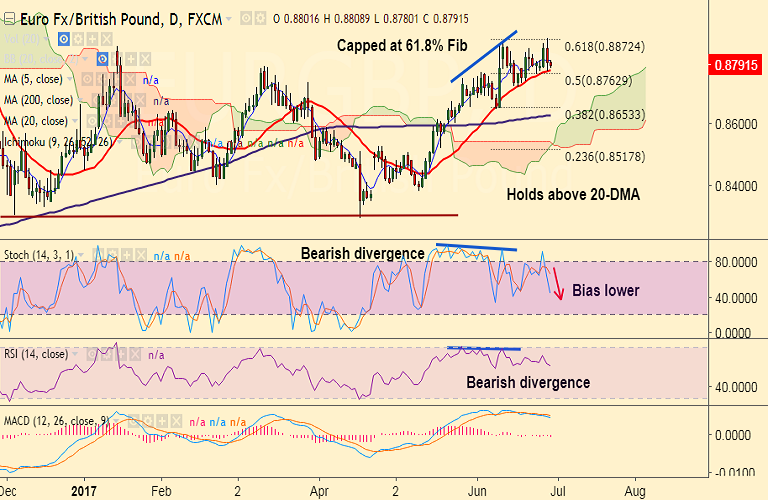This screenshot has width=768, height=500.
Task: Select the Ichimoku (9, 26, 52, 26) legend label
Action: tap(58, 142)
